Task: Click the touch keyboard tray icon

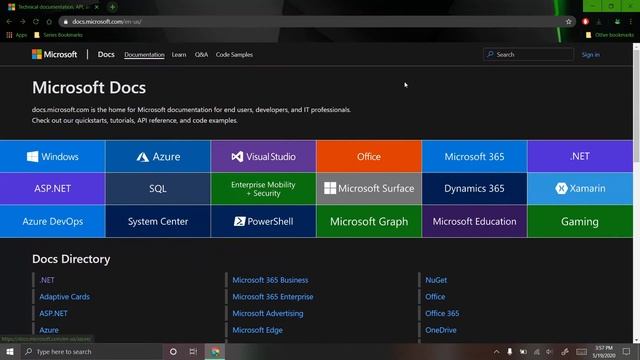Action: click(x=582, y=351)
